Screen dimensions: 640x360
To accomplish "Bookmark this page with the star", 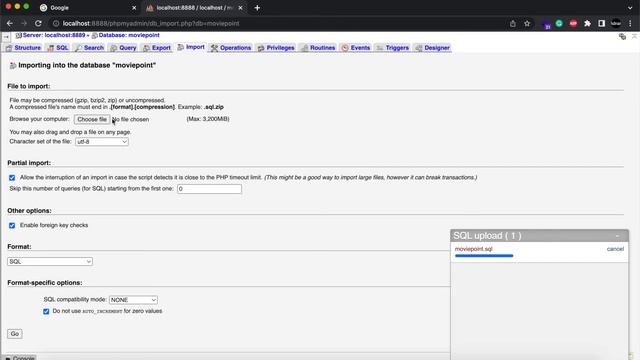I will [x=527, y=24].
